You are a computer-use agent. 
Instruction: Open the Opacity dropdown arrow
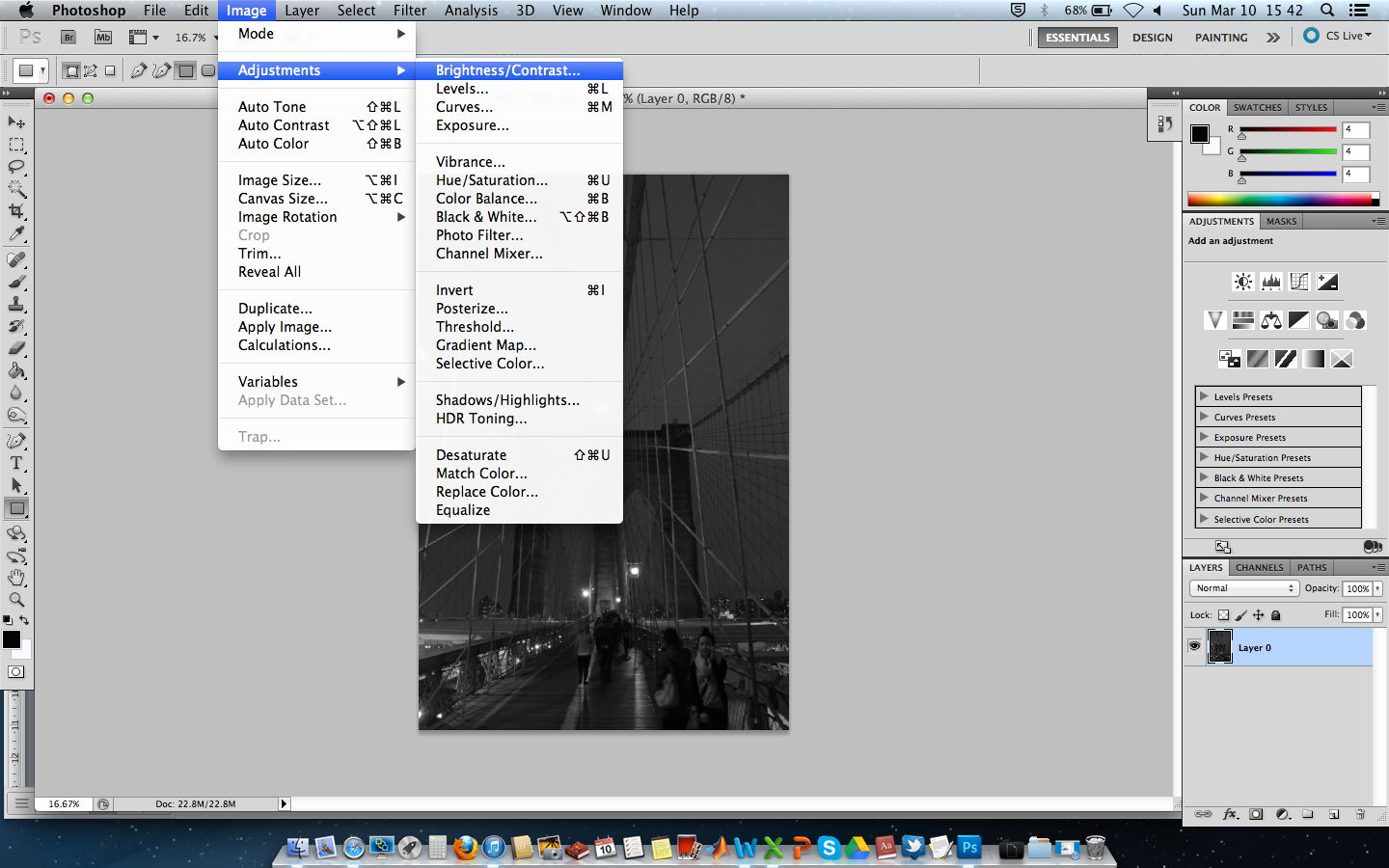coord(1378,588)
